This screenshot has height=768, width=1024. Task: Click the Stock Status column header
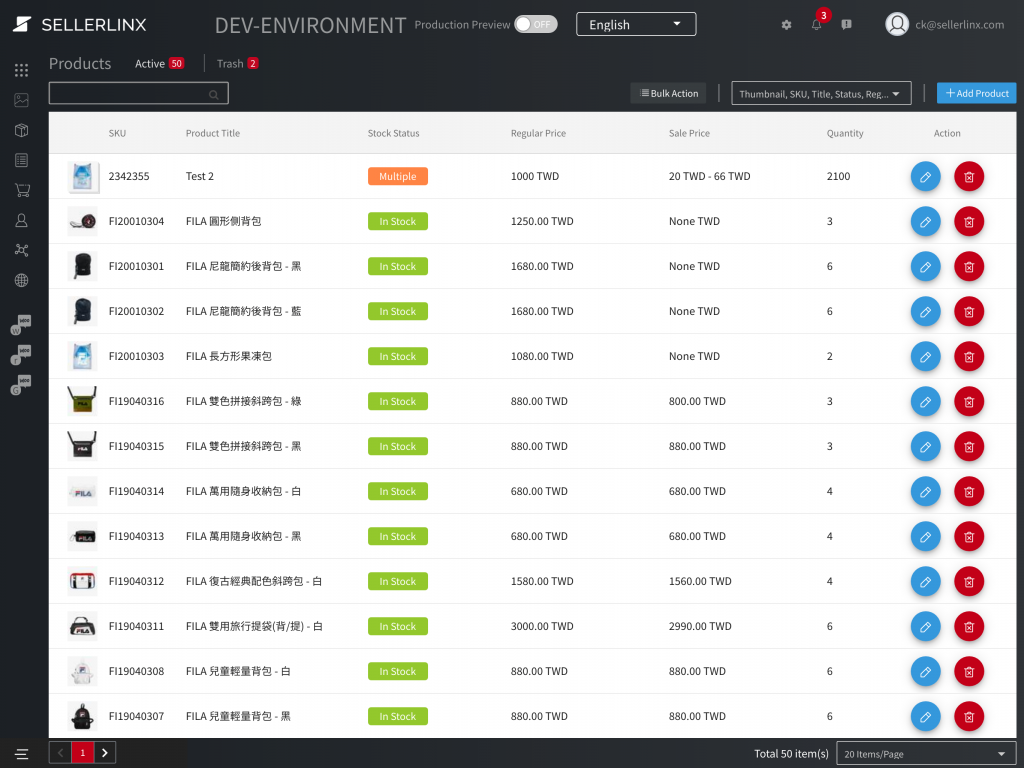pyautogui.click(x=393, y=133)
